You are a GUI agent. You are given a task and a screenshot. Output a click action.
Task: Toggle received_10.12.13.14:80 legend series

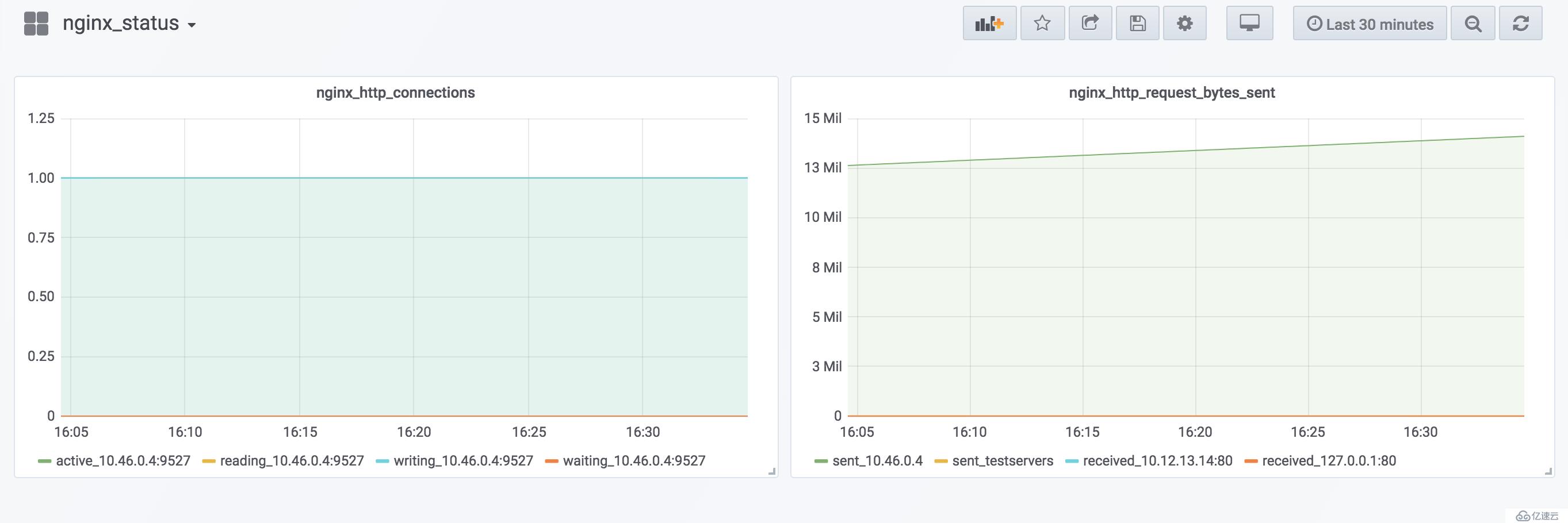point(1158,461)
